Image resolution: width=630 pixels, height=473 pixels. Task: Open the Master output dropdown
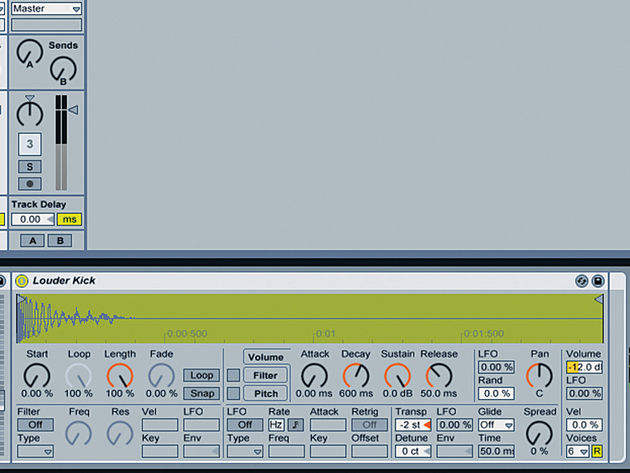(x=47, y=8)
